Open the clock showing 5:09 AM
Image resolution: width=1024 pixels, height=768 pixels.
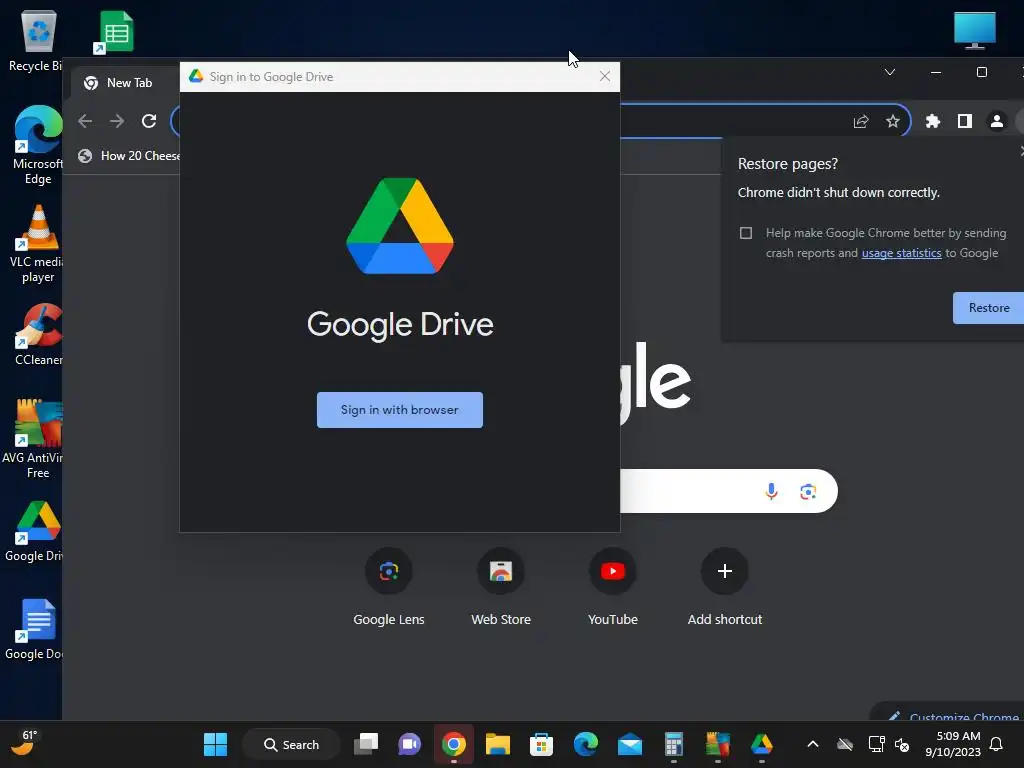(x=953, y=744)
